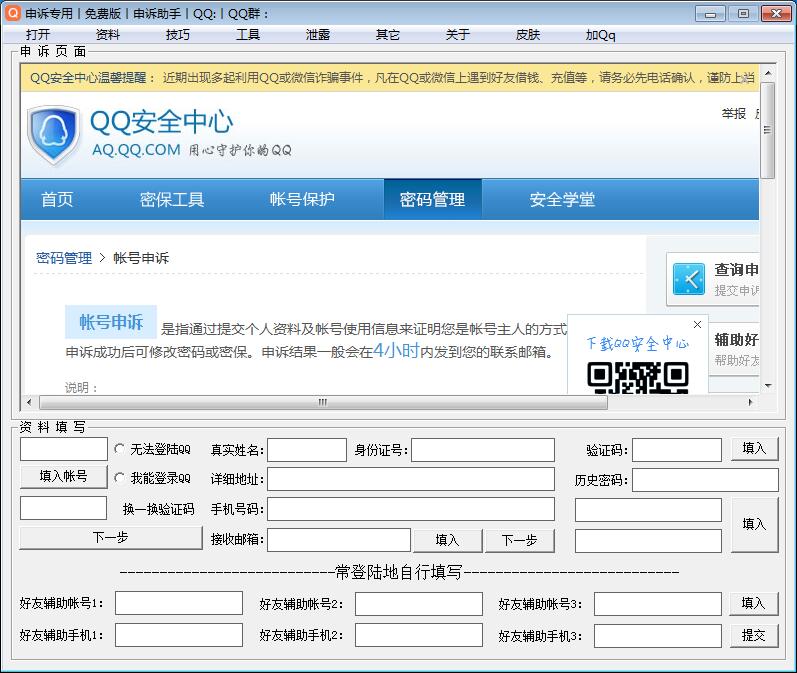Focus the captcha input above the wide 下一步
This screenshot has height=673, width=797.
click(x=64, y=508)
